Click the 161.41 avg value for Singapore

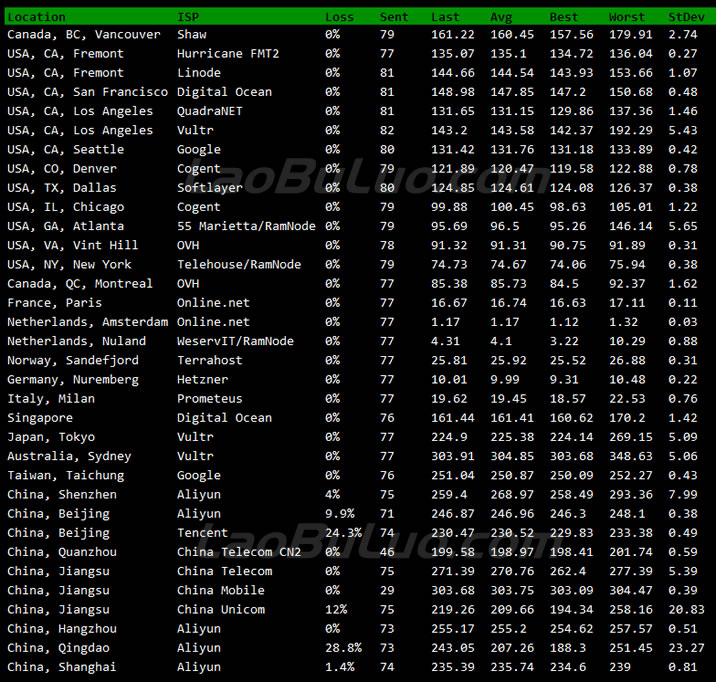pos(512,418)
